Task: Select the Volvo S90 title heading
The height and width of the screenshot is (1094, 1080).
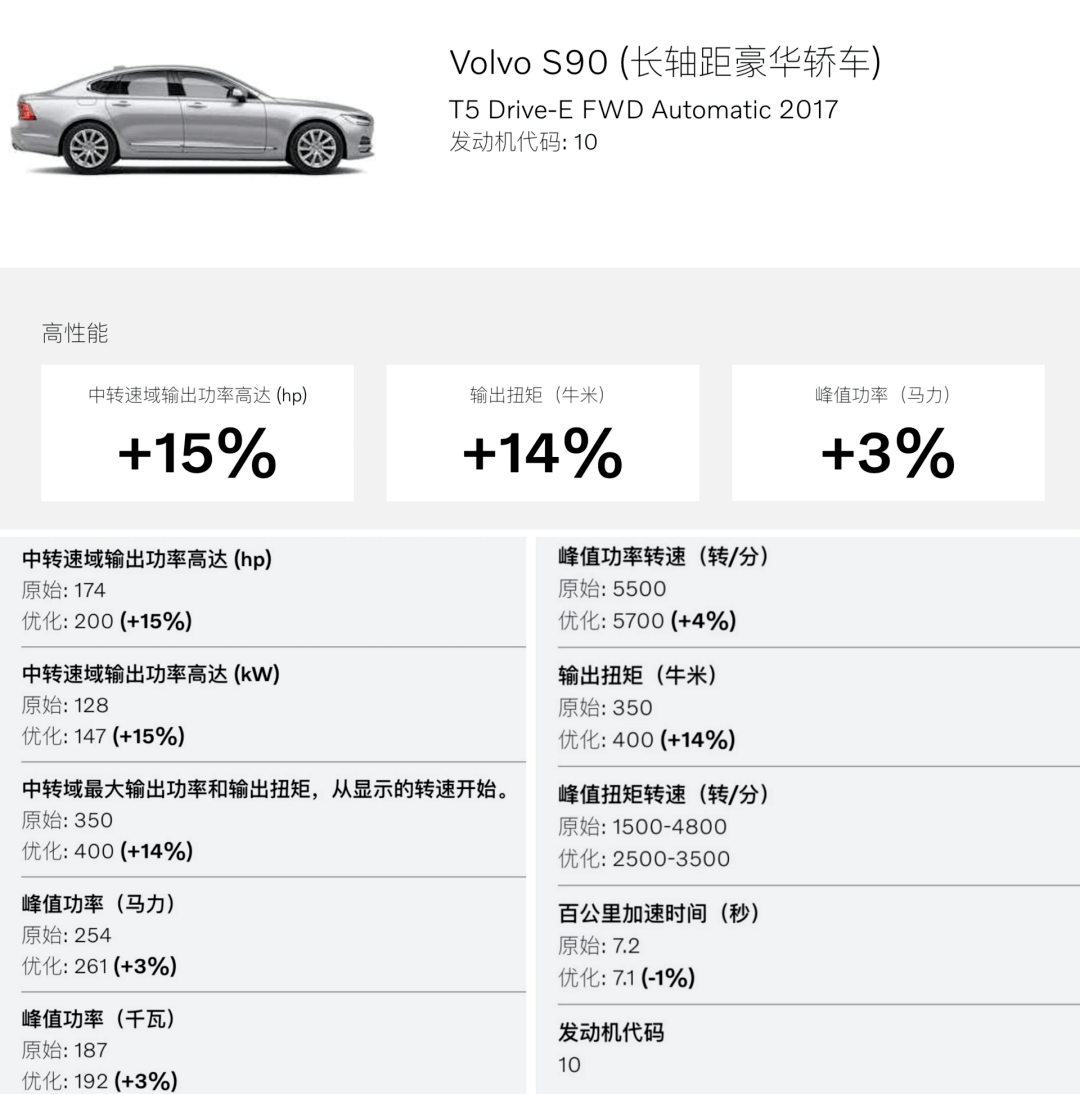Action: [x=666, y=63]
